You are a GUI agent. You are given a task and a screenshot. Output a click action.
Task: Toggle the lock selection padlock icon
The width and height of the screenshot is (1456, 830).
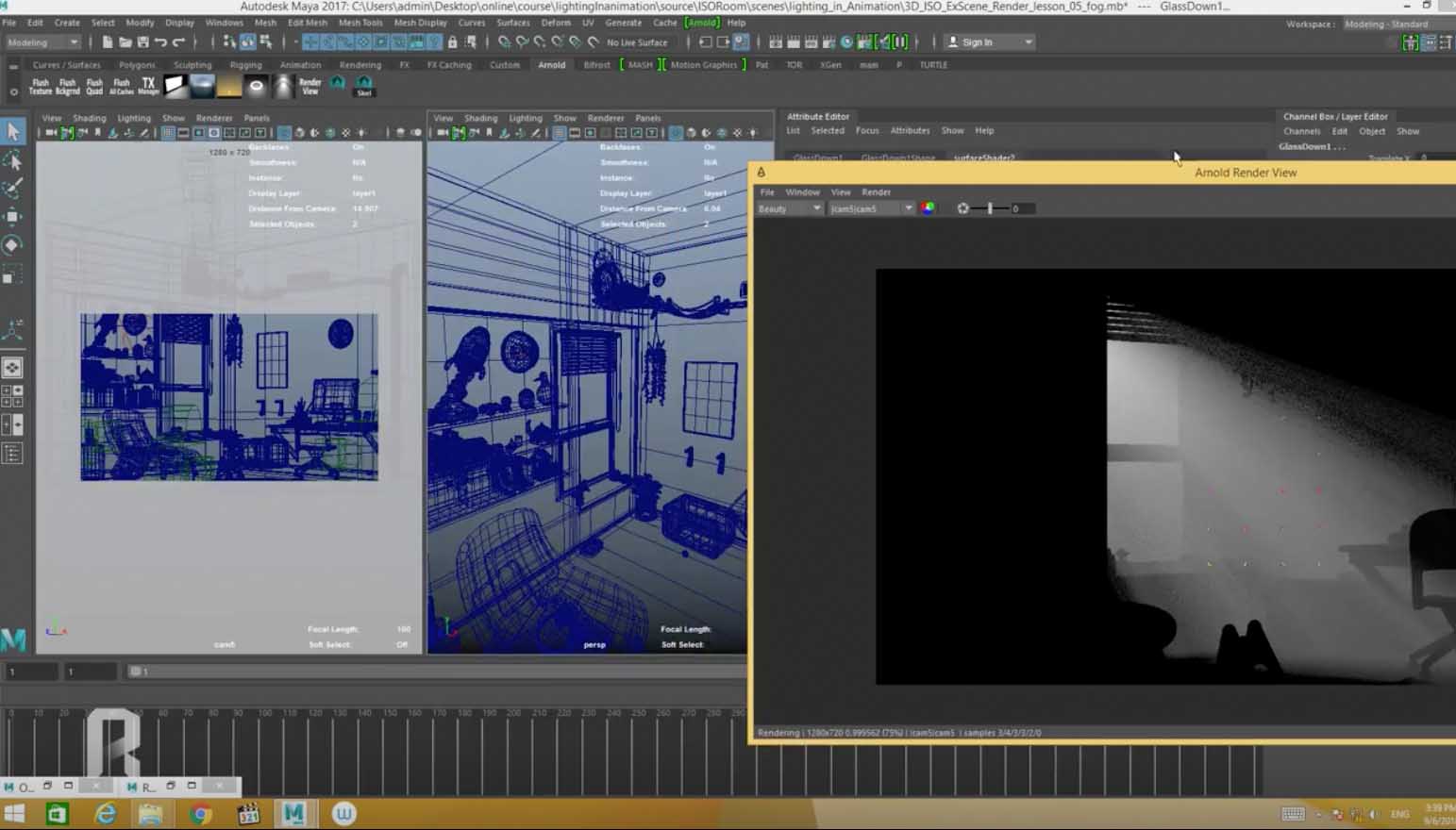click(x=452, y=42)
